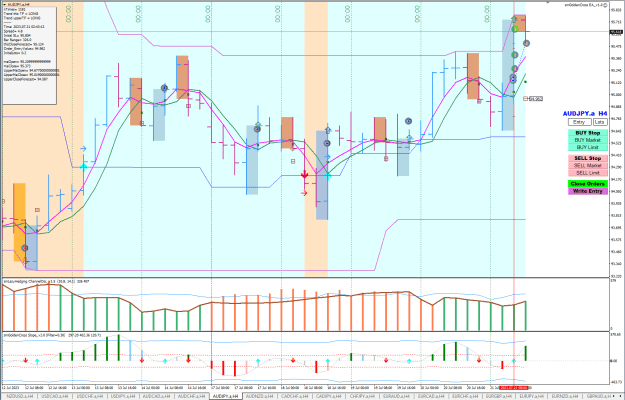
Task: Click the orange order box on the far-left candle
Action: [x=20, y=222]
